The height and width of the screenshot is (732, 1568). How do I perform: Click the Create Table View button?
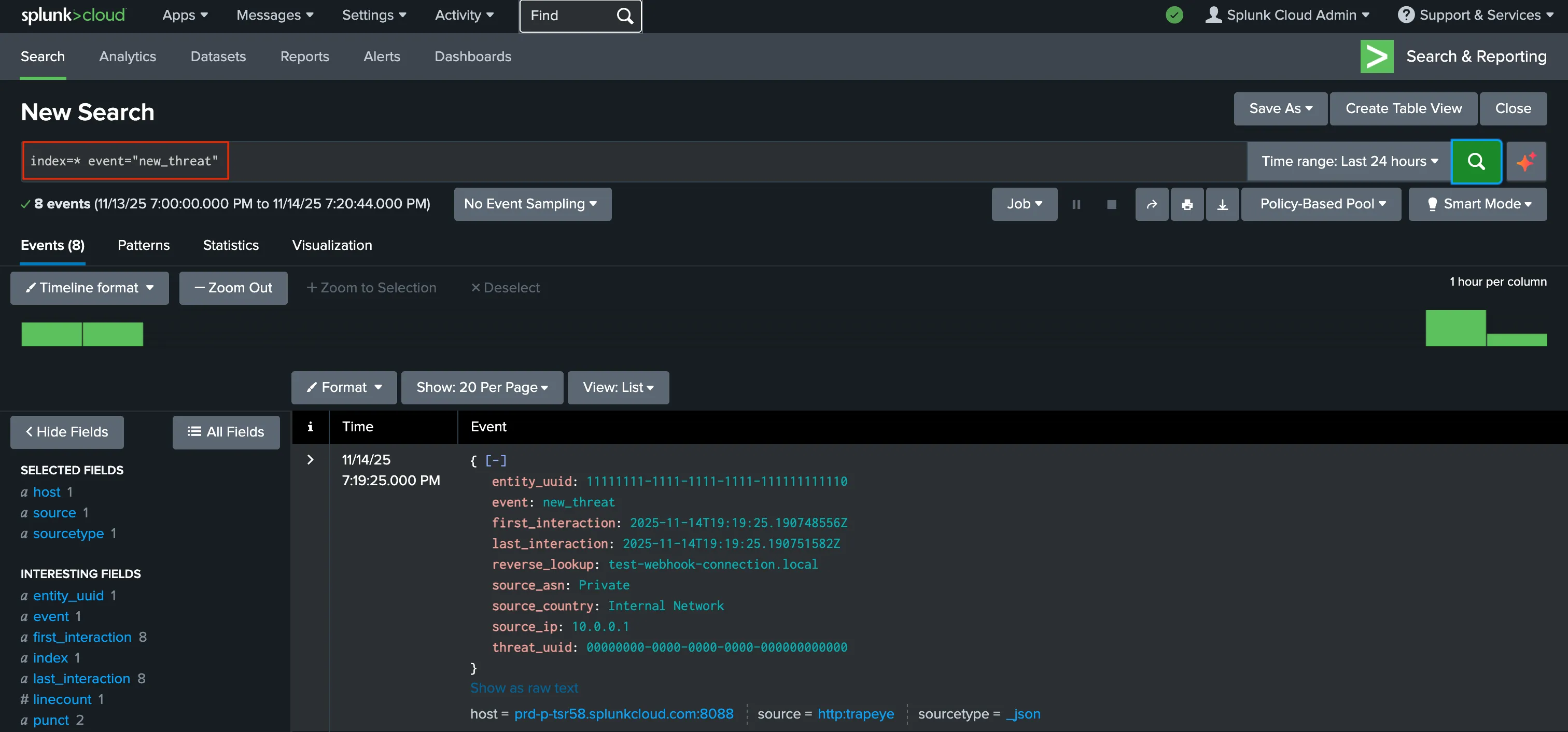1403,108
